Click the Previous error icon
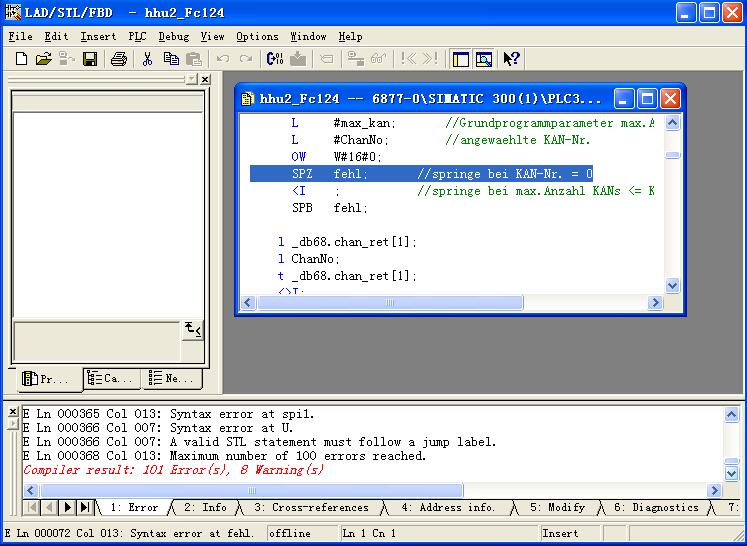 (x=408, y=59)
